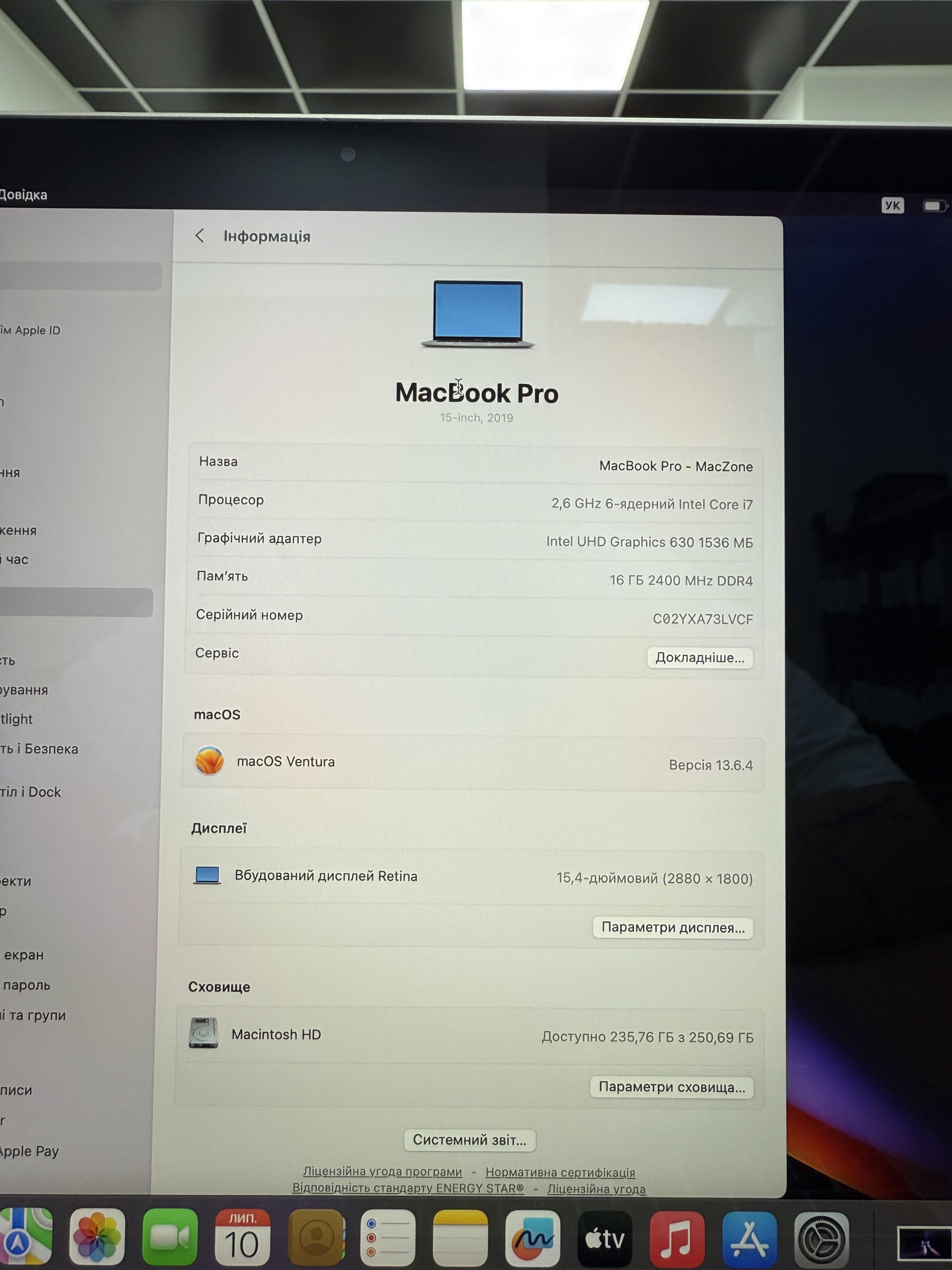Open the last Ліцензійна угода link
The image size is (952, 1270).
point(596,1189)
